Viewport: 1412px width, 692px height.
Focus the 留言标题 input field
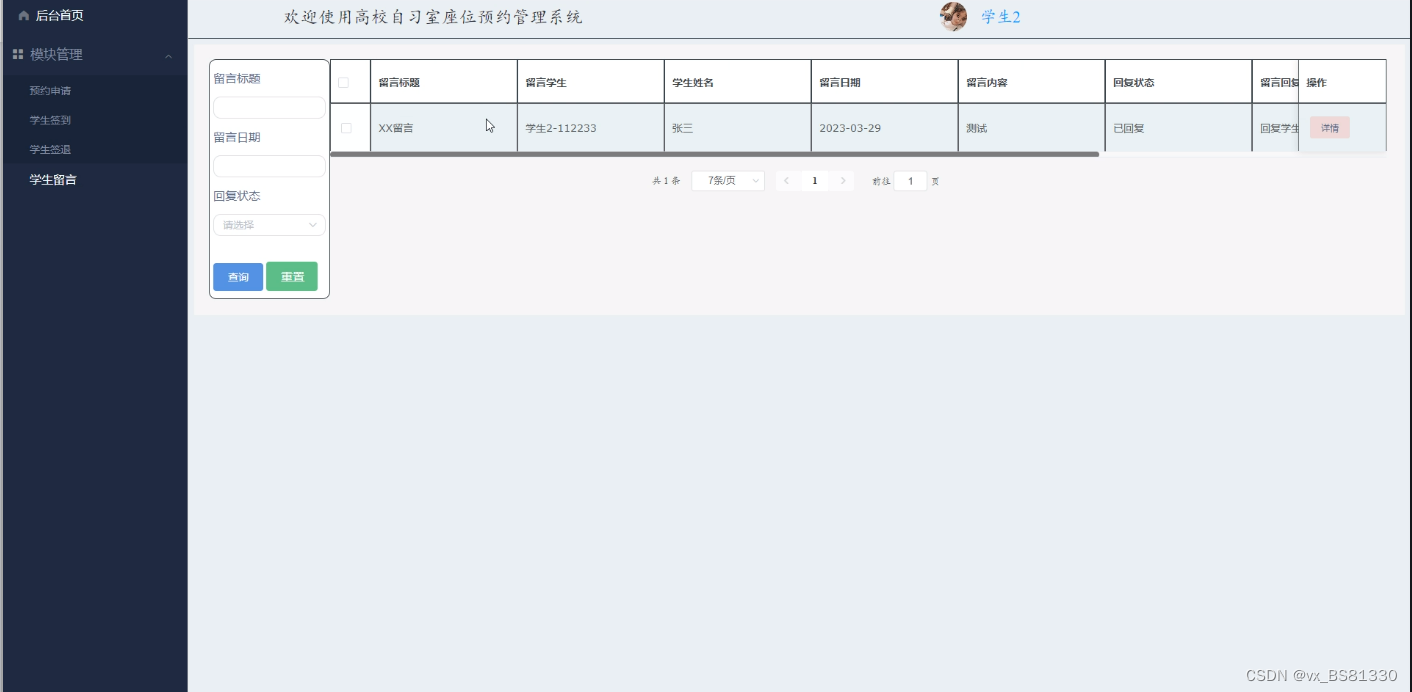click(269, 107)
